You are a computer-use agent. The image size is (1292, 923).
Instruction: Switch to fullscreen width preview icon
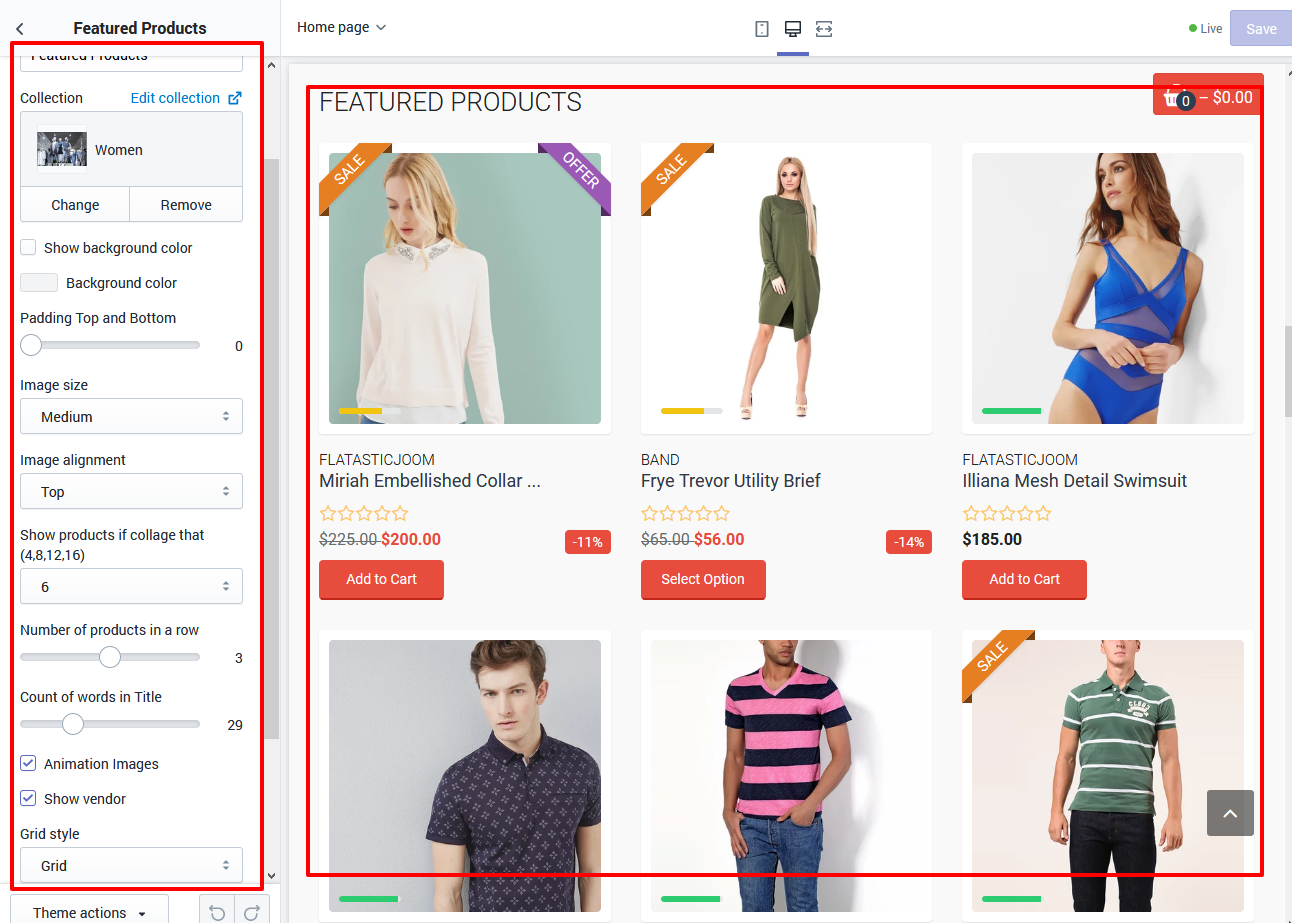[x=824, y=29]
